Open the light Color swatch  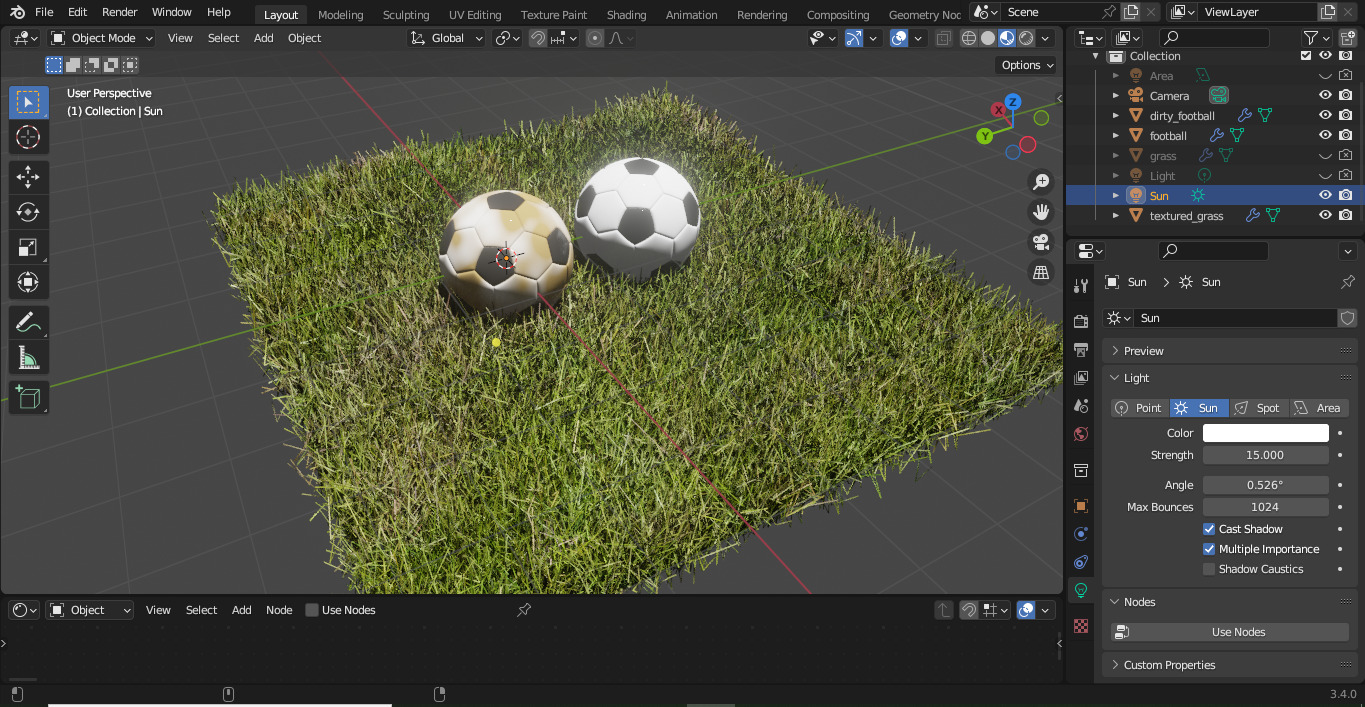click(x=1265, y=433)
